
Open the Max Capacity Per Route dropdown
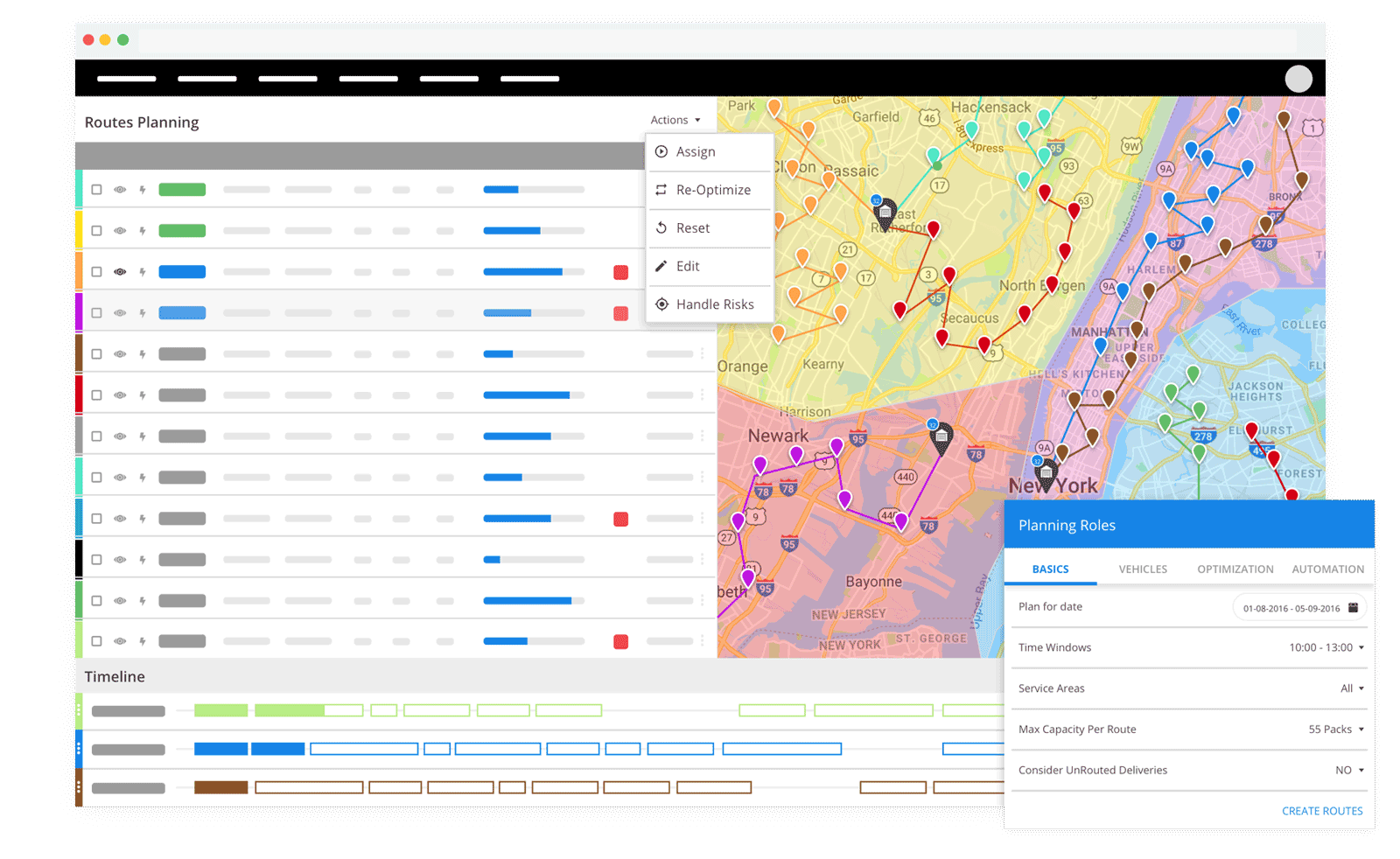point(1336,730)
